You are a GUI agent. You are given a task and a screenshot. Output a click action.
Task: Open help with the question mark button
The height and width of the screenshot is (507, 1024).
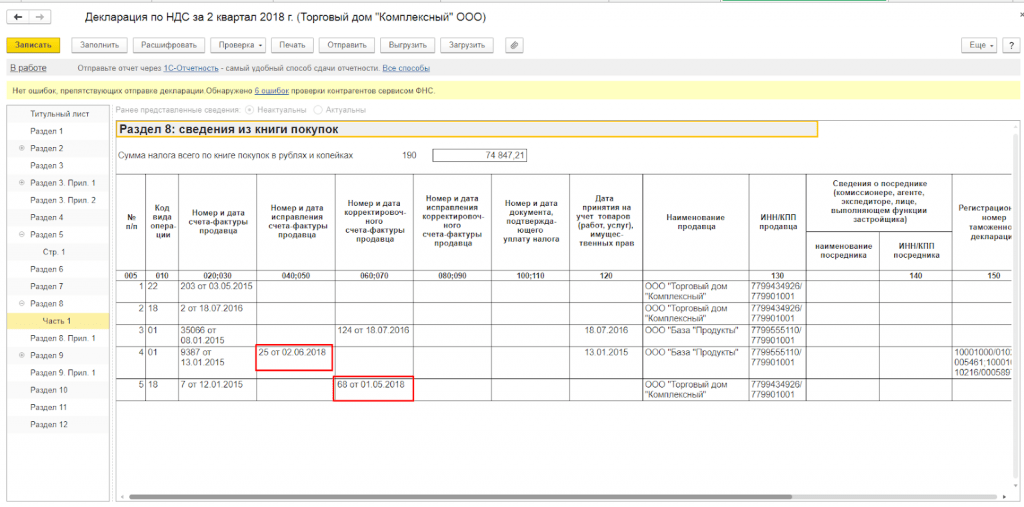pyautogui.click(x=1013, y=45)
